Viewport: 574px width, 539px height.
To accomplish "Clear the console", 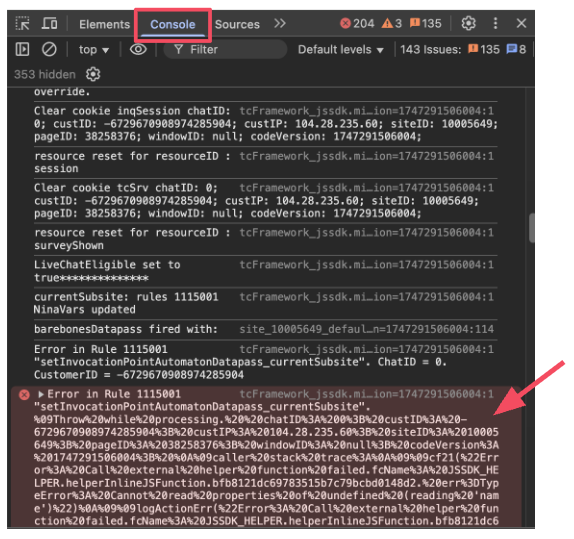I will click(49, 49).
